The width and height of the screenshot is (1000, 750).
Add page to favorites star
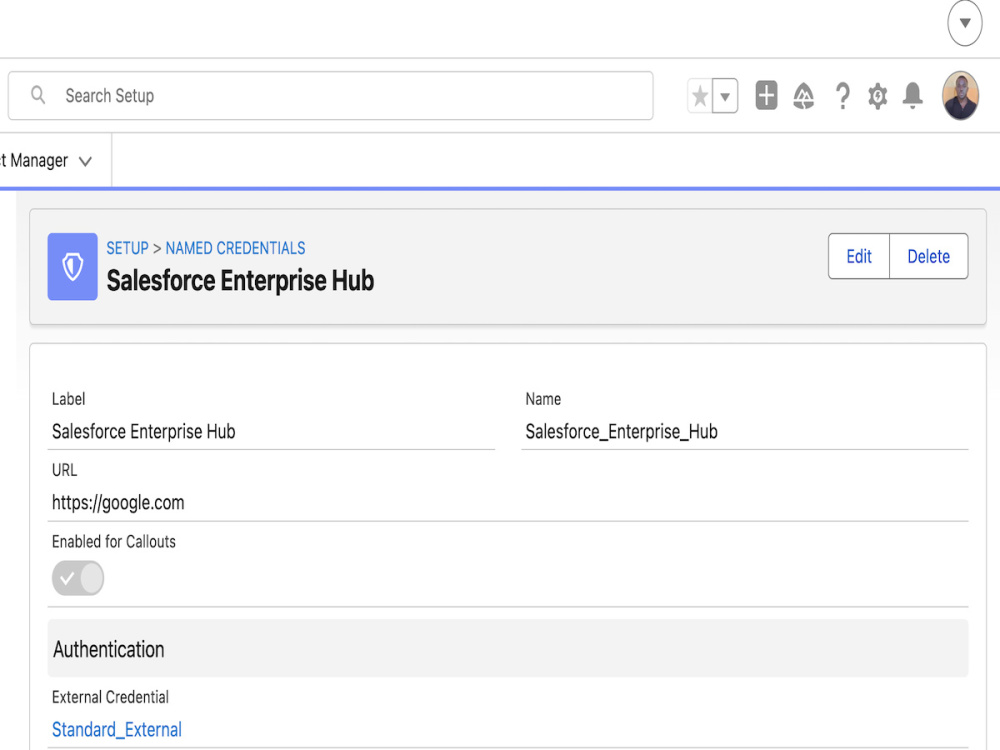(700, 96)
